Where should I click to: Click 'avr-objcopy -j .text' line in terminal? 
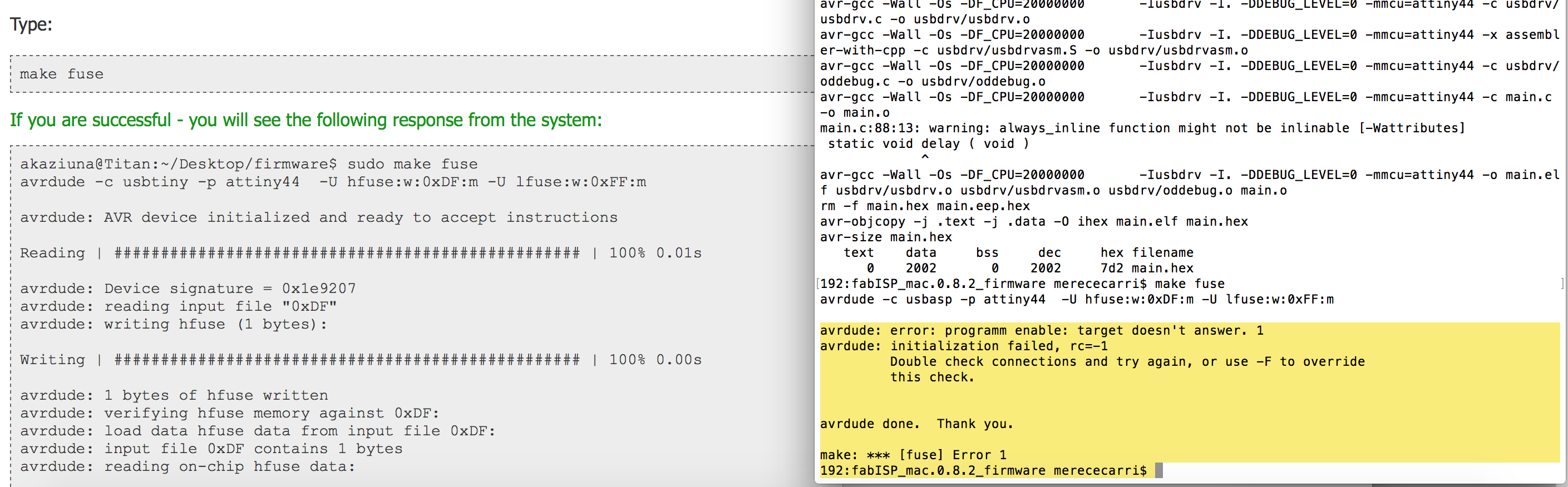point(1034,222)
